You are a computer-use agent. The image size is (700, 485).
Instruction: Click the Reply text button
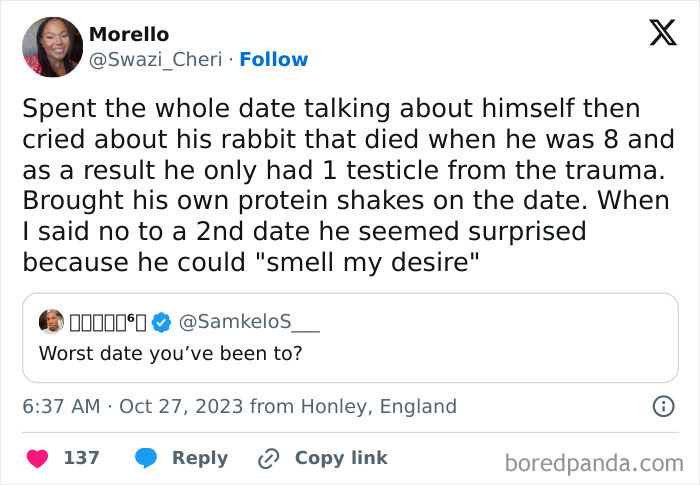coord(200,458)
